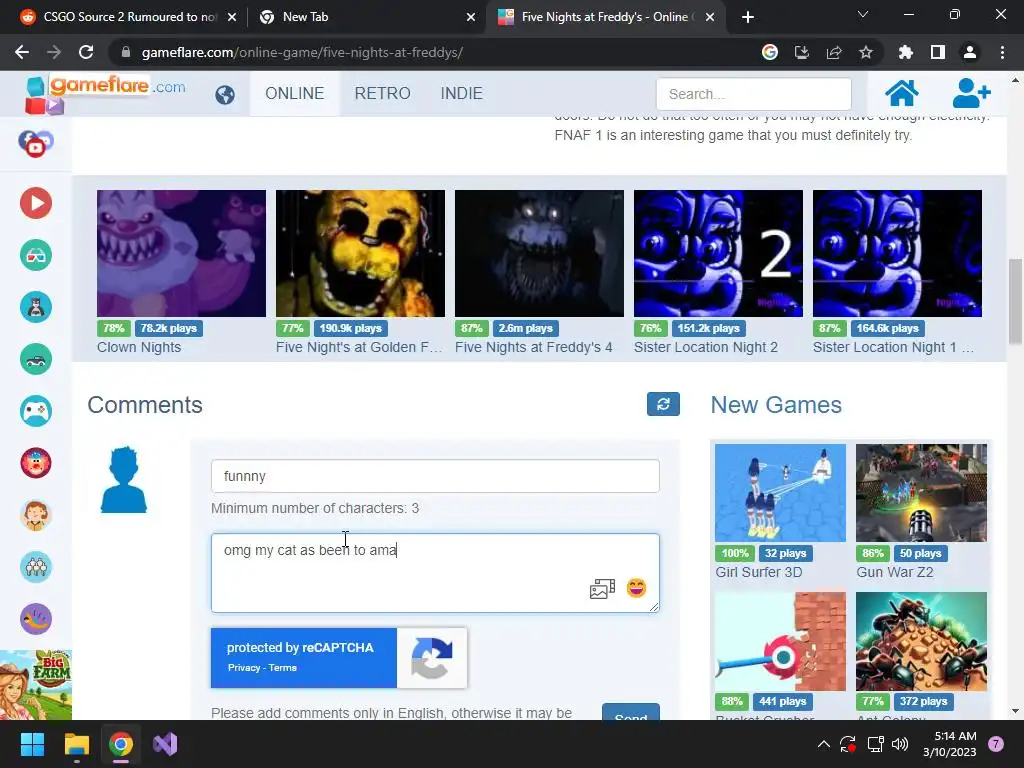1024x768 pixels.
Task: Open the emoji picker in comment box
Action: click(636, 588)
